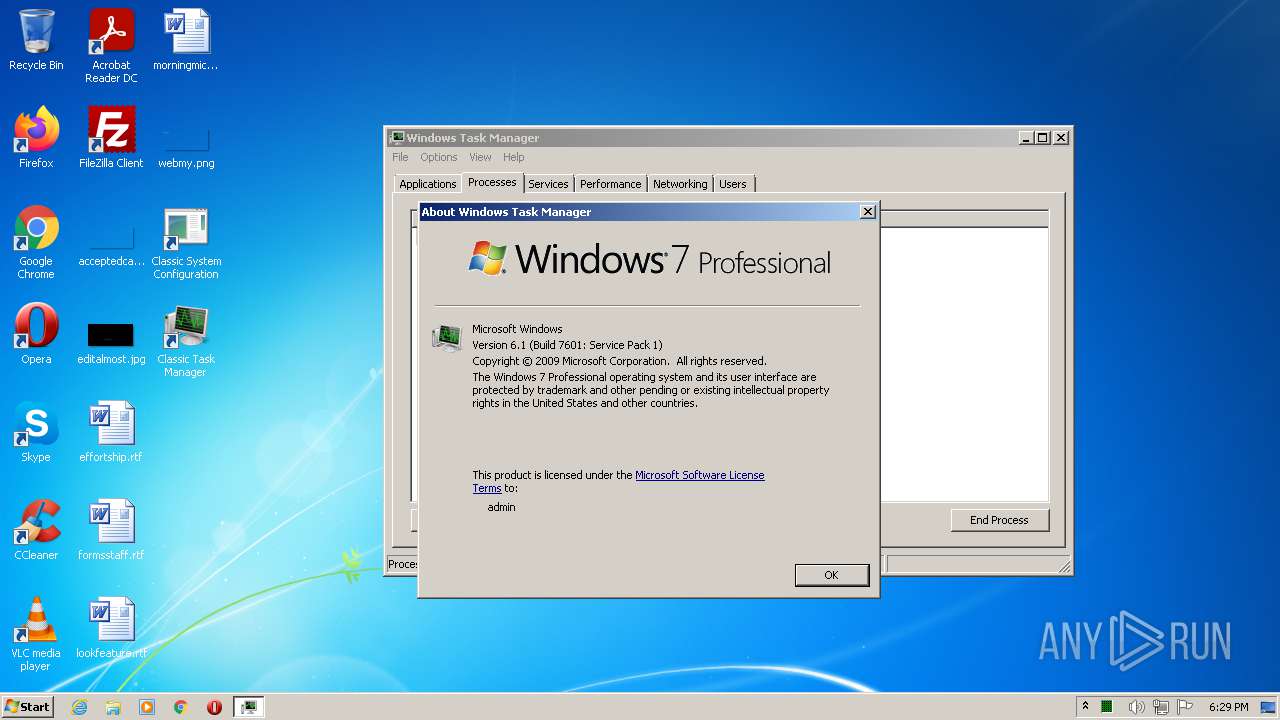Screen dimensions: 1280x720
Task: Click the Opera taskbar icon
Action: coord(214,707)
